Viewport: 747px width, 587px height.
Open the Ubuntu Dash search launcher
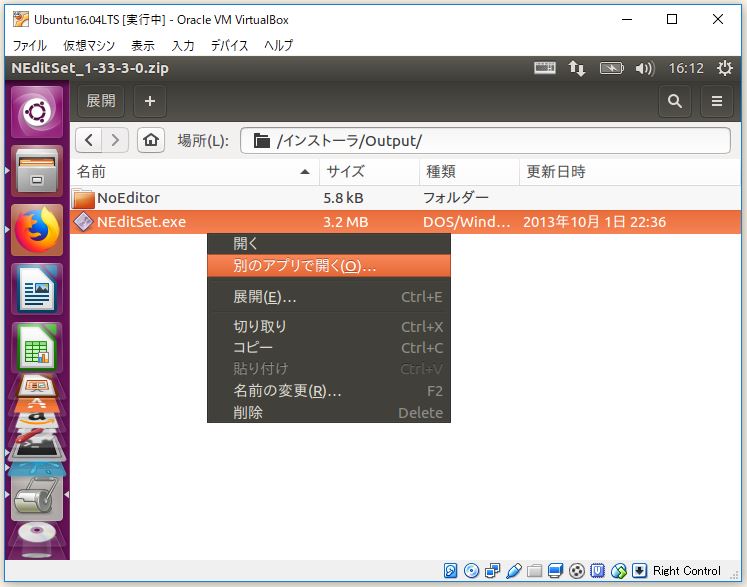pos(37,112)
